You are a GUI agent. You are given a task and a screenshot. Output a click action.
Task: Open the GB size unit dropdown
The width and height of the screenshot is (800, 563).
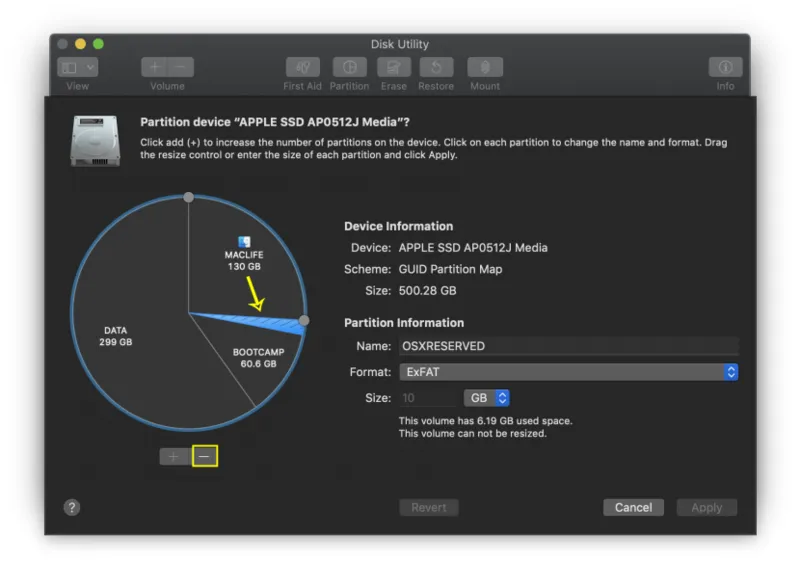click(486, 398)
